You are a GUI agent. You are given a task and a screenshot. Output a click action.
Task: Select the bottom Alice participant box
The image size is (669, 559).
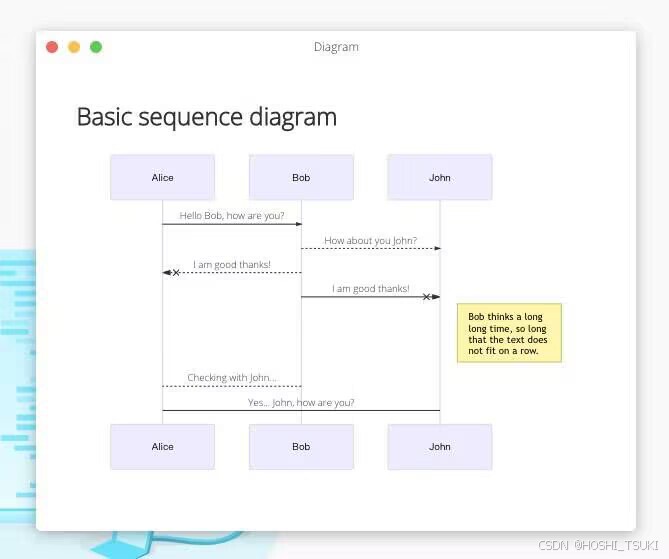pyautogui.click(x=163, y=447)
